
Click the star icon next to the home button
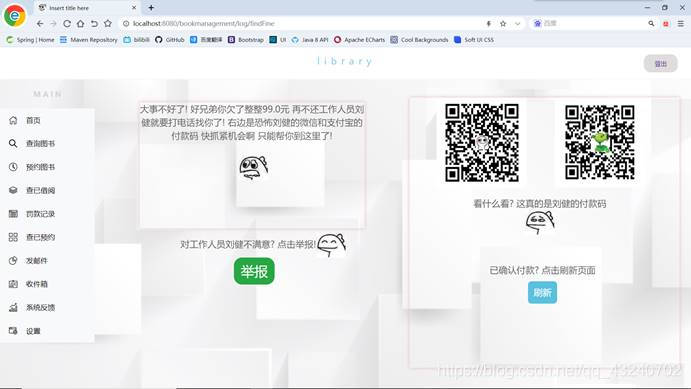click(108, 23)
